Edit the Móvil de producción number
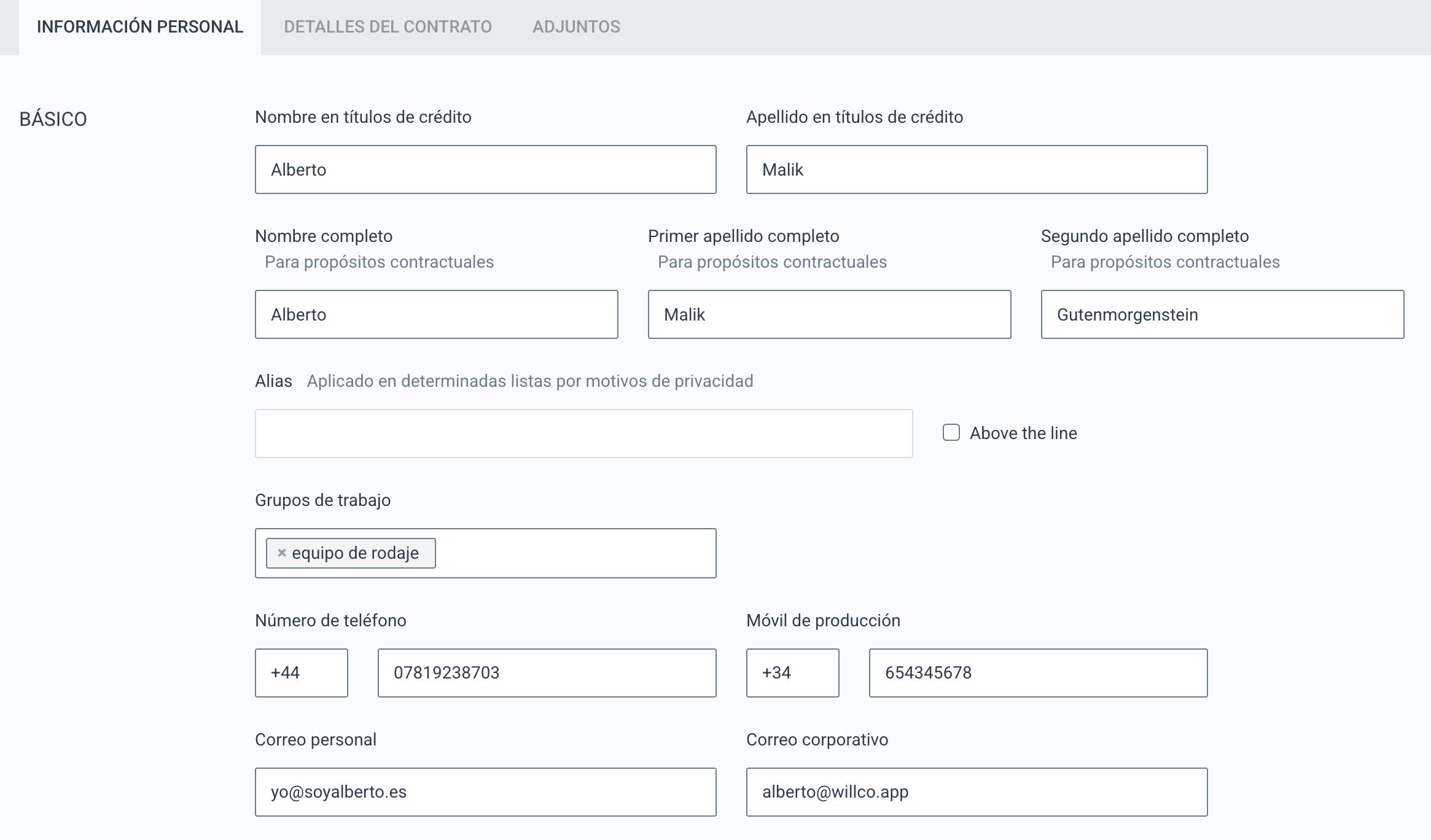Screen dimensions: 1431x840 (x=1038, y=673)
